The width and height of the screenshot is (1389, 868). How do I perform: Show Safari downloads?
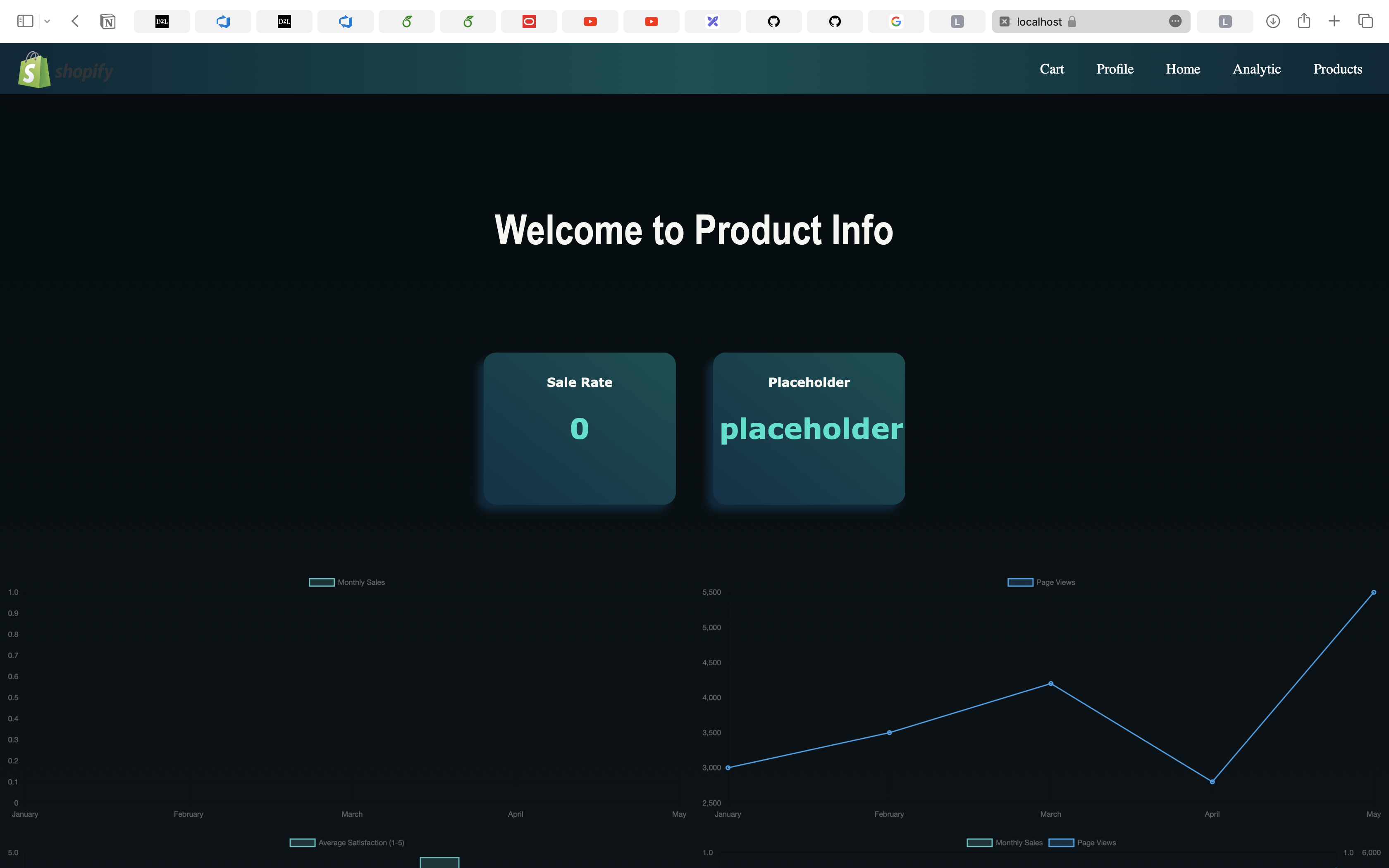click(x=1273, y=21)
